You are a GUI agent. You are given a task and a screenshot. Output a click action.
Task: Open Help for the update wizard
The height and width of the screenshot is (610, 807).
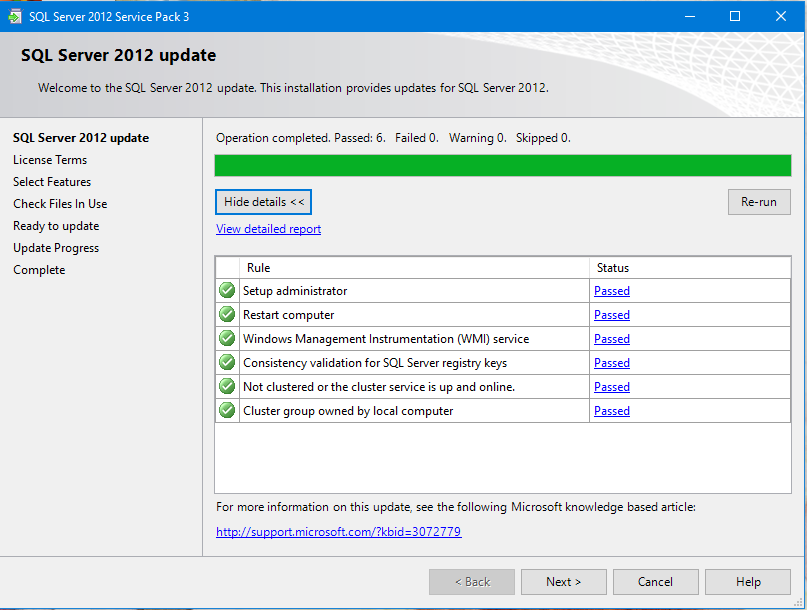coord(747,581)
